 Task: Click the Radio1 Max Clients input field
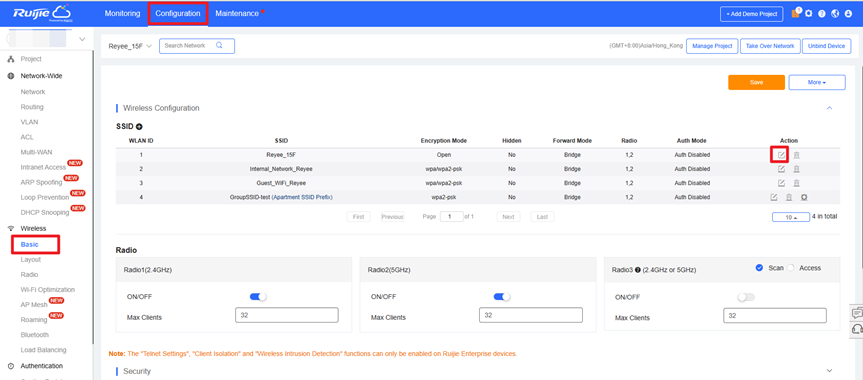click(x=287, y=315)
